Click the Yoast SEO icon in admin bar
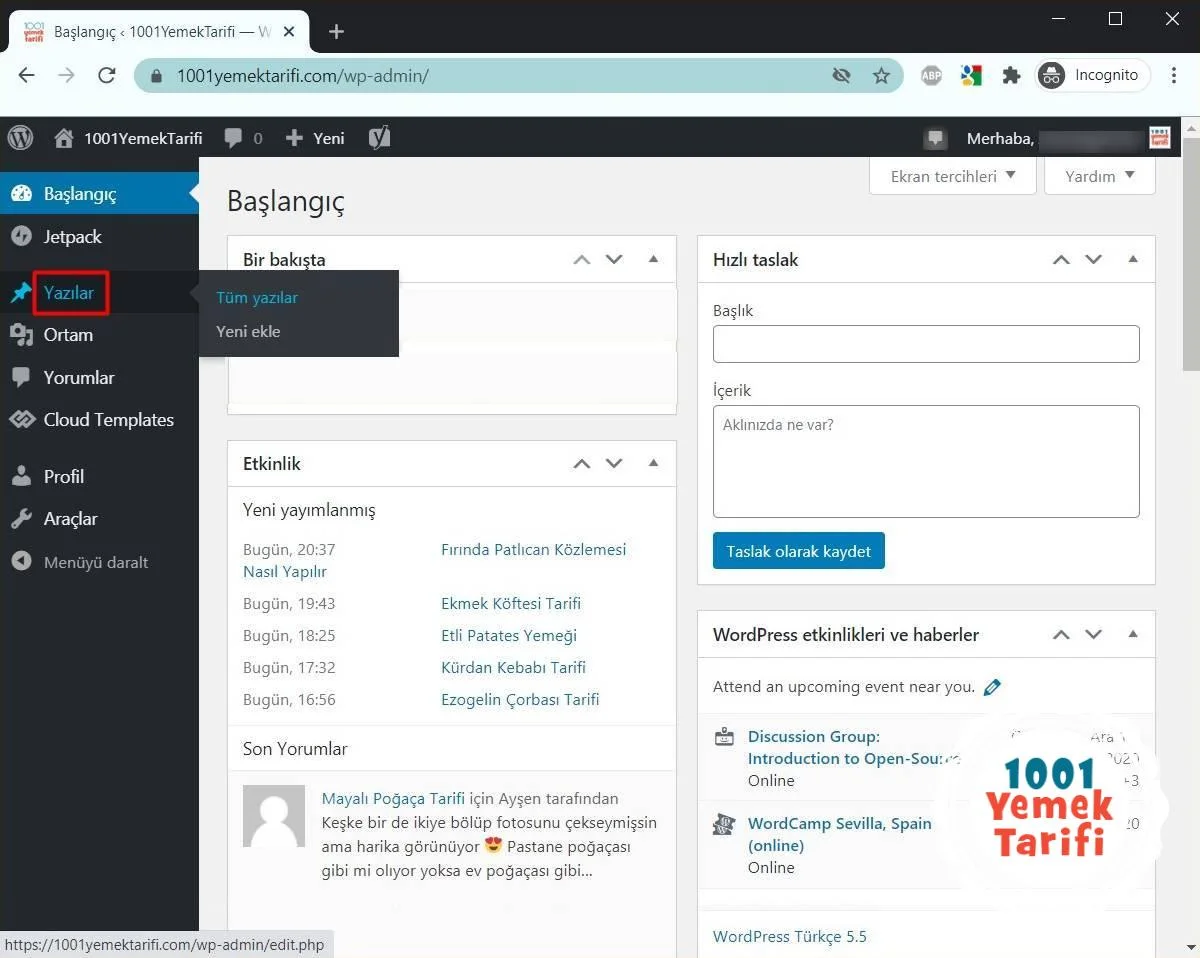1200x958 pixels. pyautogui.click(x=379, y=138)
